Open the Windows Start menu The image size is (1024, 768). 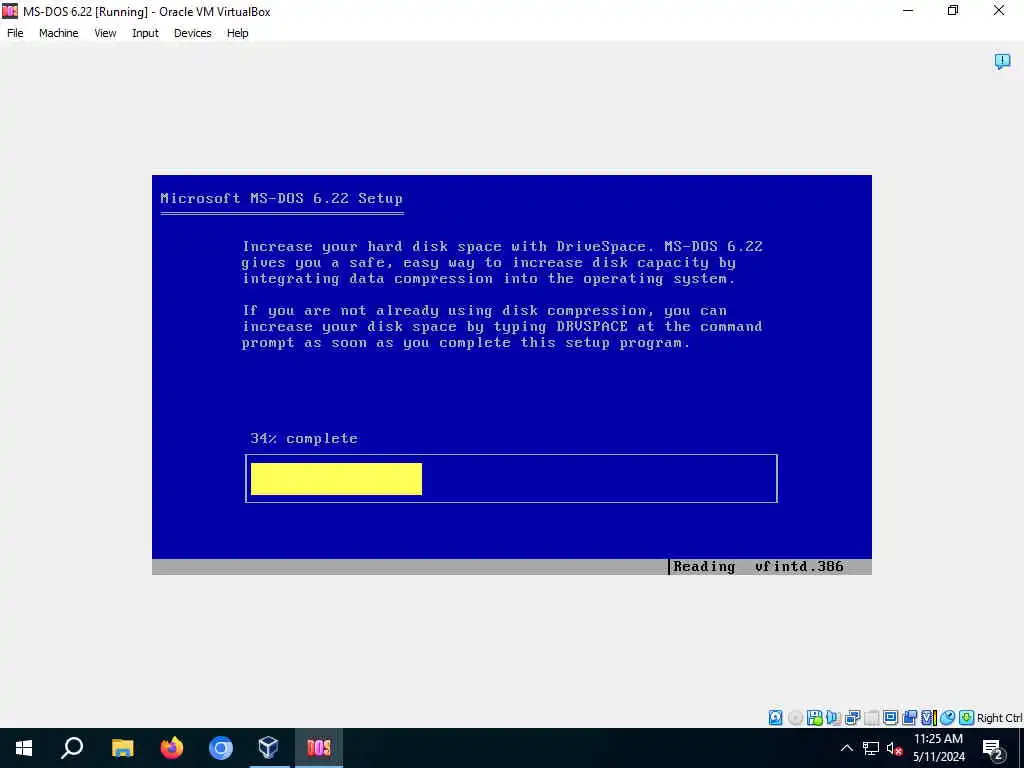(24, 748)
